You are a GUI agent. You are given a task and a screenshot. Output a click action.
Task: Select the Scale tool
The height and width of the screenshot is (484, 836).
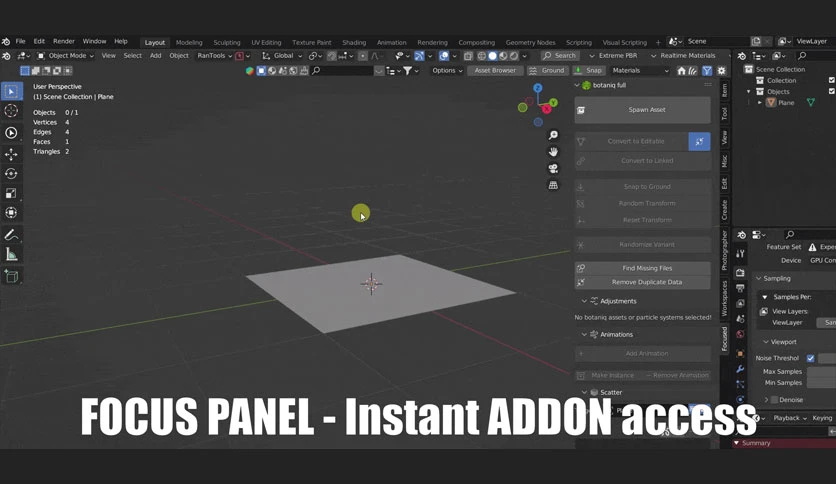pyautogui.click(x=11, y=193)
